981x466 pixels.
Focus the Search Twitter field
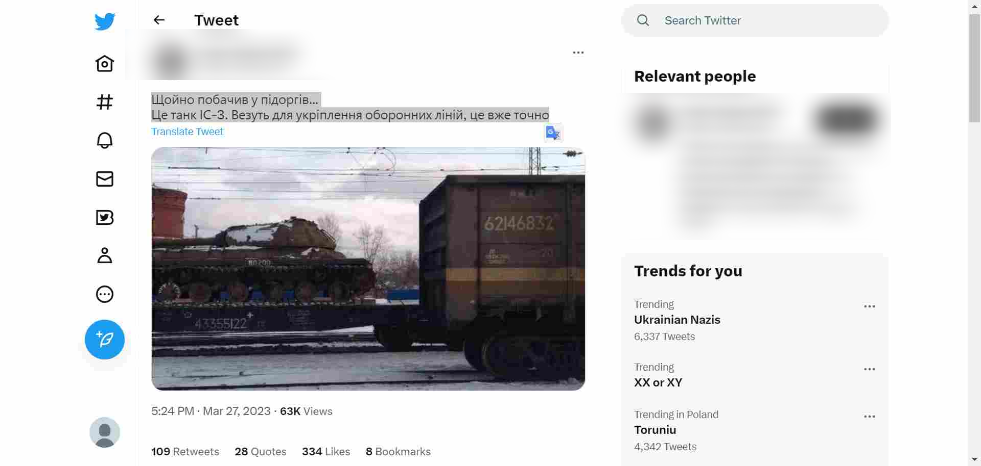tap(755, 21)
